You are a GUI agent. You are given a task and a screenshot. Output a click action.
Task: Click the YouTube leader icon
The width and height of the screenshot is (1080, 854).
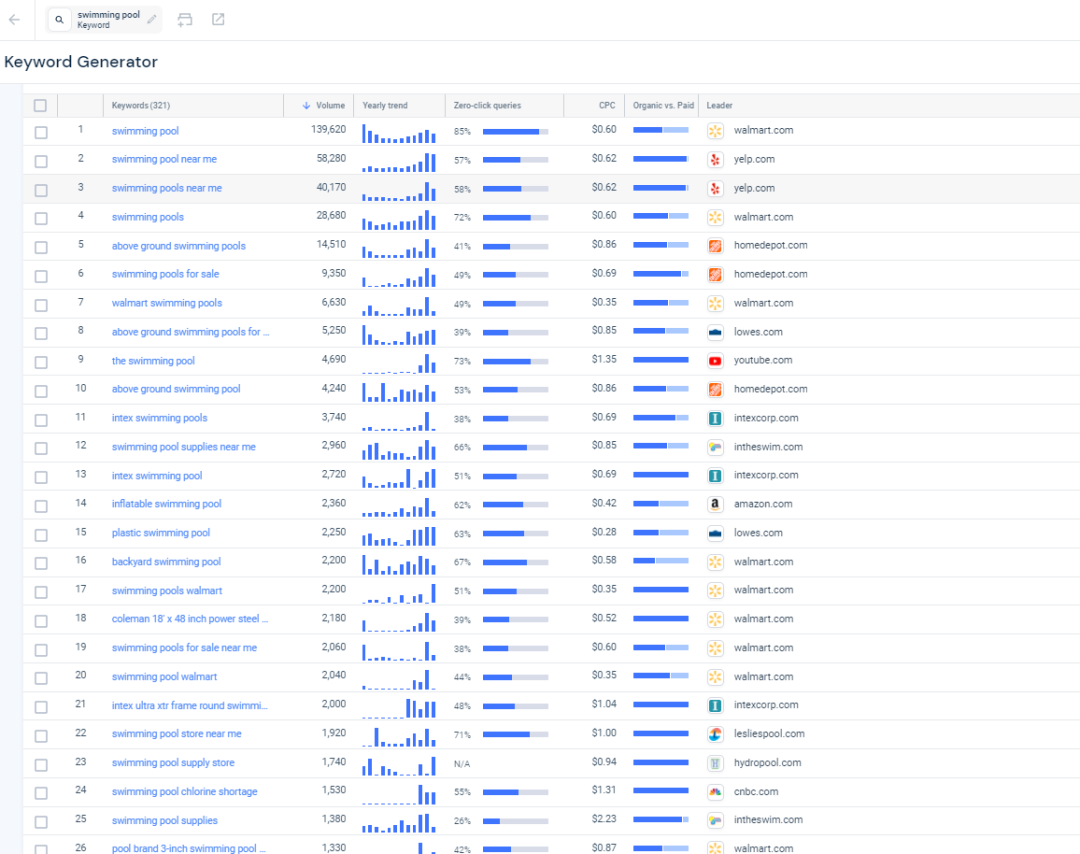click(x=715, y=361)
